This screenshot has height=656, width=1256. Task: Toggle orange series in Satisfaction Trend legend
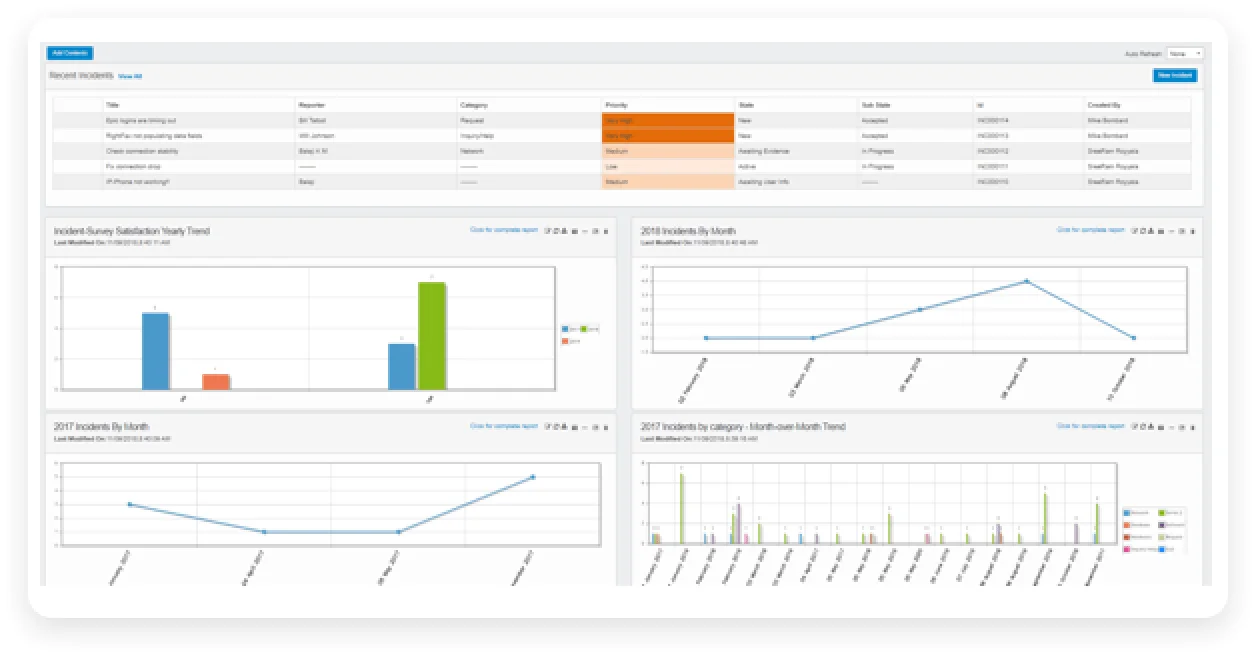coord(566,341)
